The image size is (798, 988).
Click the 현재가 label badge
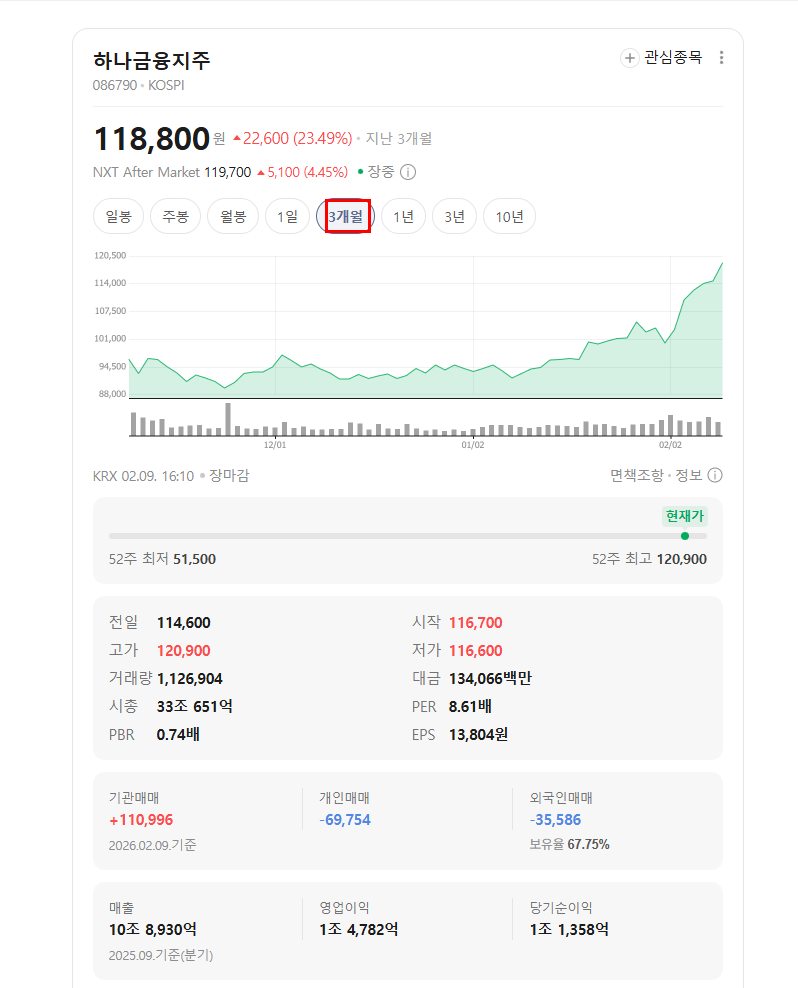coord(685,516)
